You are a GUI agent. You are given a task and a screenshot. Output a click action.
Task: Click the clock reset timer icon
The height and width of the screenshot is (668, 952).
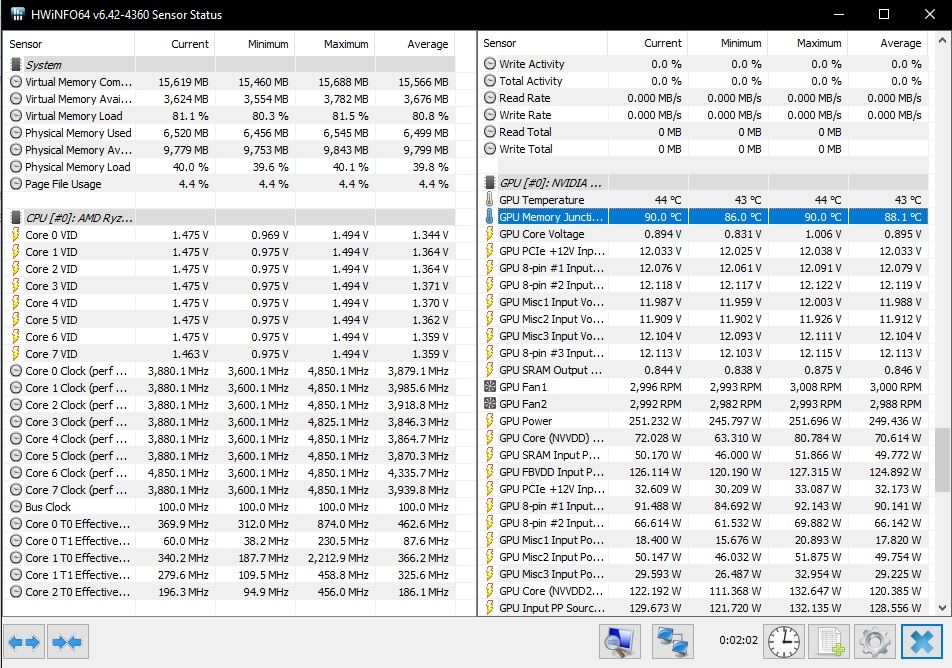[783, 641]
